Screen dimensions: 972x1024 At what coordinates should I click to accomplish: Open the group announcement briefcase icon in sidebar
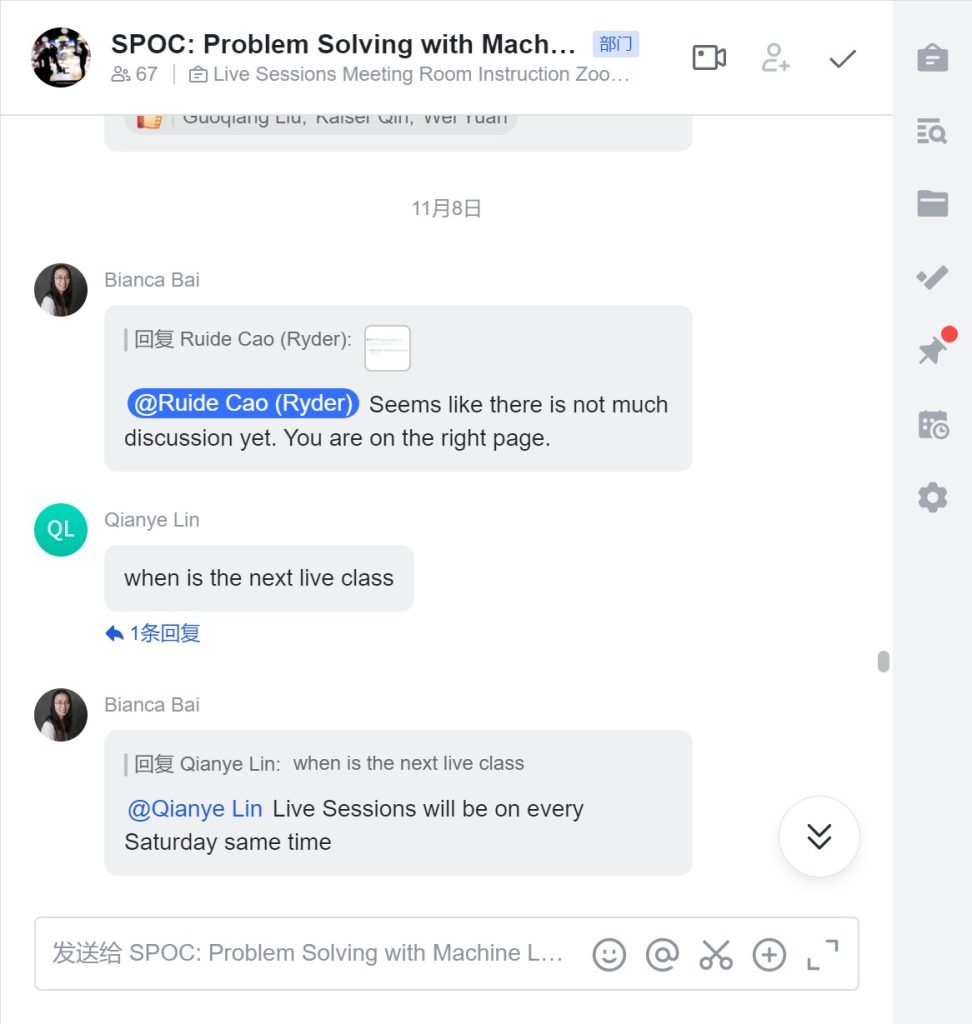coord(932,57)
